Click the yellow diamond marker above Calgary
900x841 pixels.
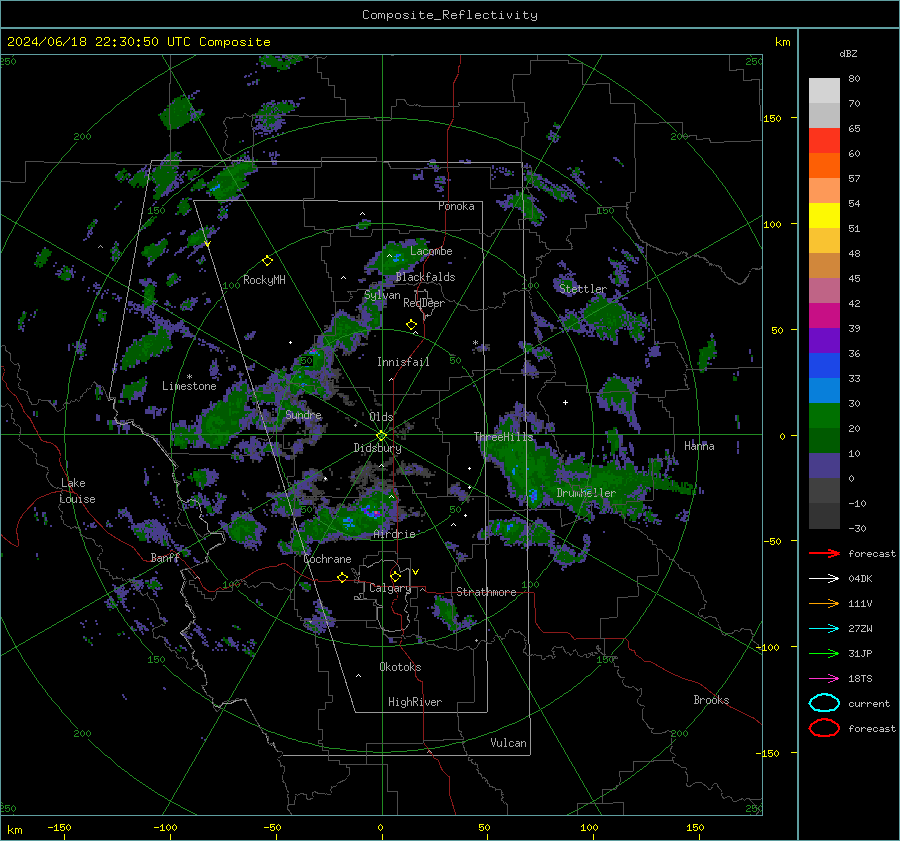click(x=395, y=576)
